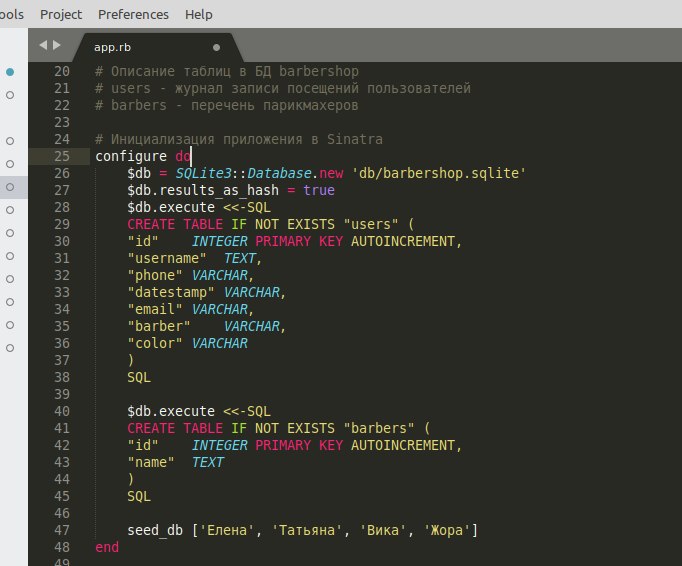This screenshot has width=682, height=566.
Task: Click the 'Жора' string
Action: coord(447,530)
